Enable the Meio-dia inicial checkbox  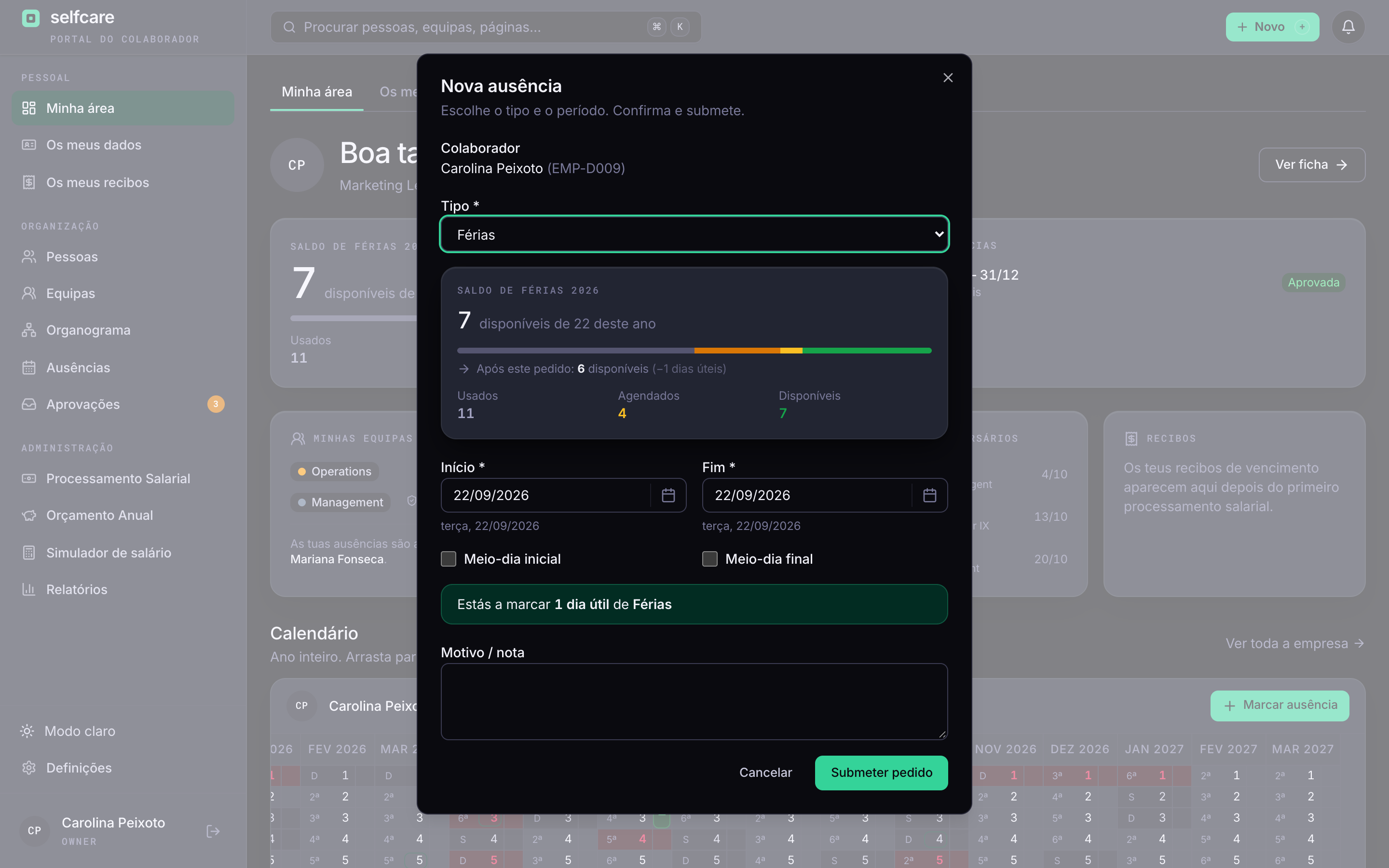coord(448,558)
